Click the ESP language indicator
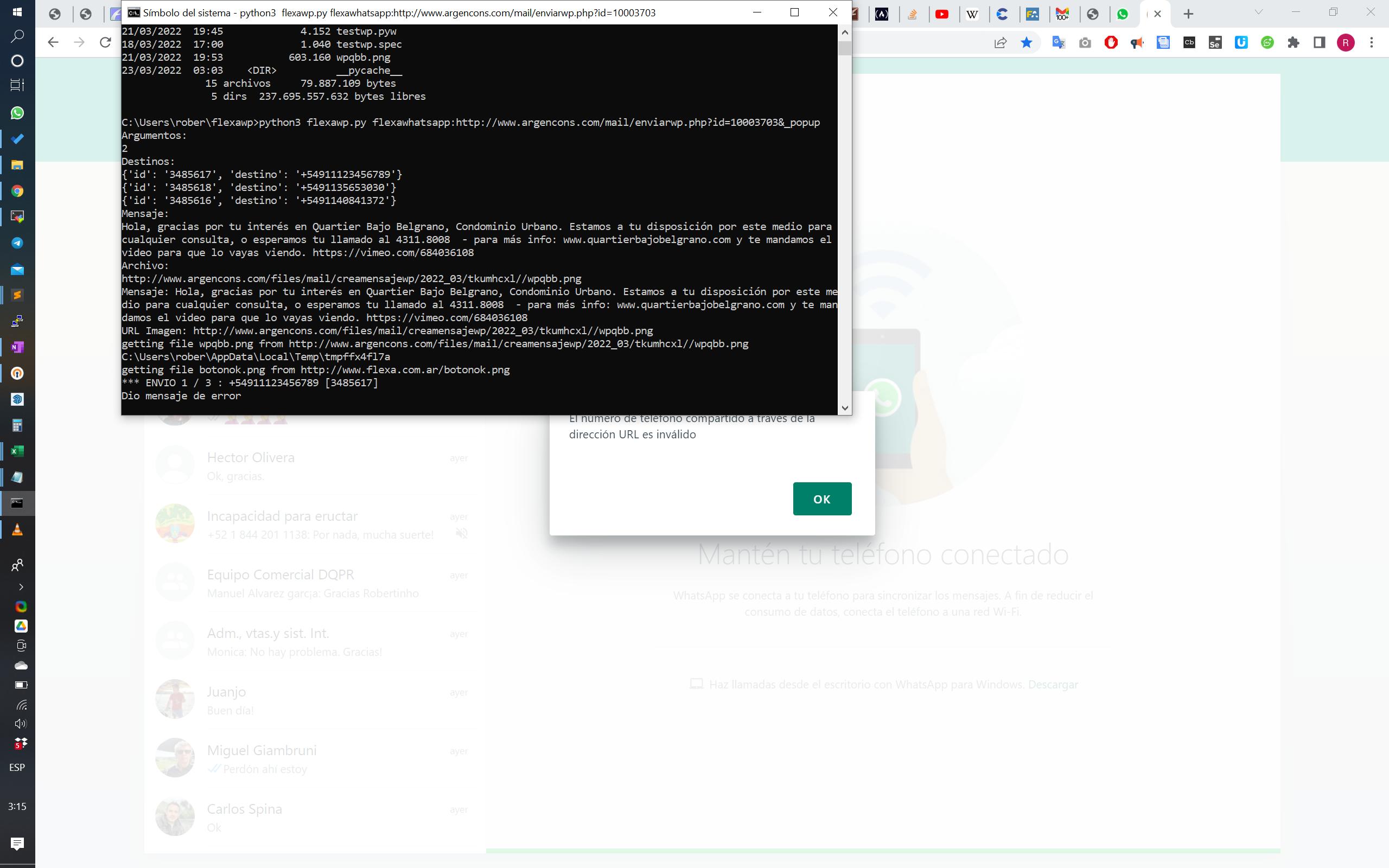The image size is (1389, 868). pos(17,768)
